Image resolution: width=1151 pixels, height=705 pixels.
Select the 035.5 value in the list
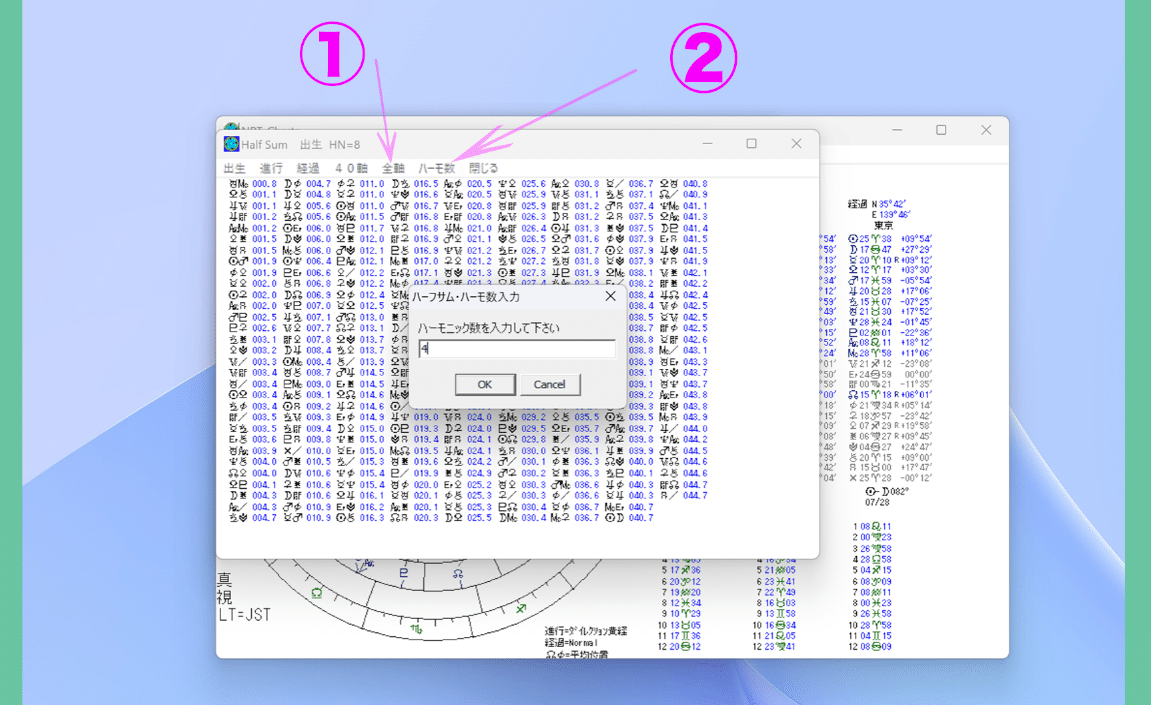click(587, 417)
